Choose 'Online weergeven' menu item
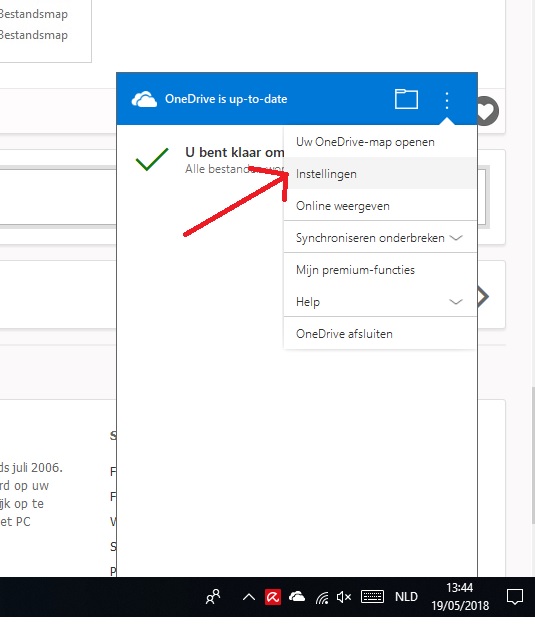The height and width of the screenshot is (626, 535). [380, 205]
